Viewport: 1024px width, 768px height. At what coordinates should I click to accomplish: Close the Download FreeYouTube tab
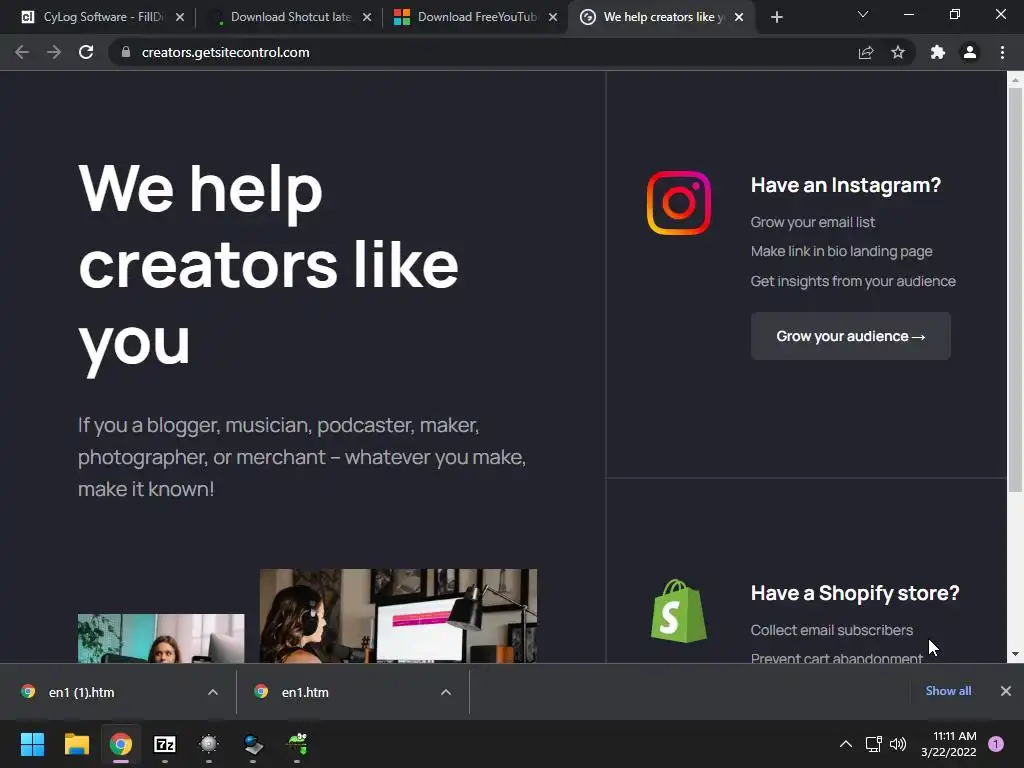point(553,17)
